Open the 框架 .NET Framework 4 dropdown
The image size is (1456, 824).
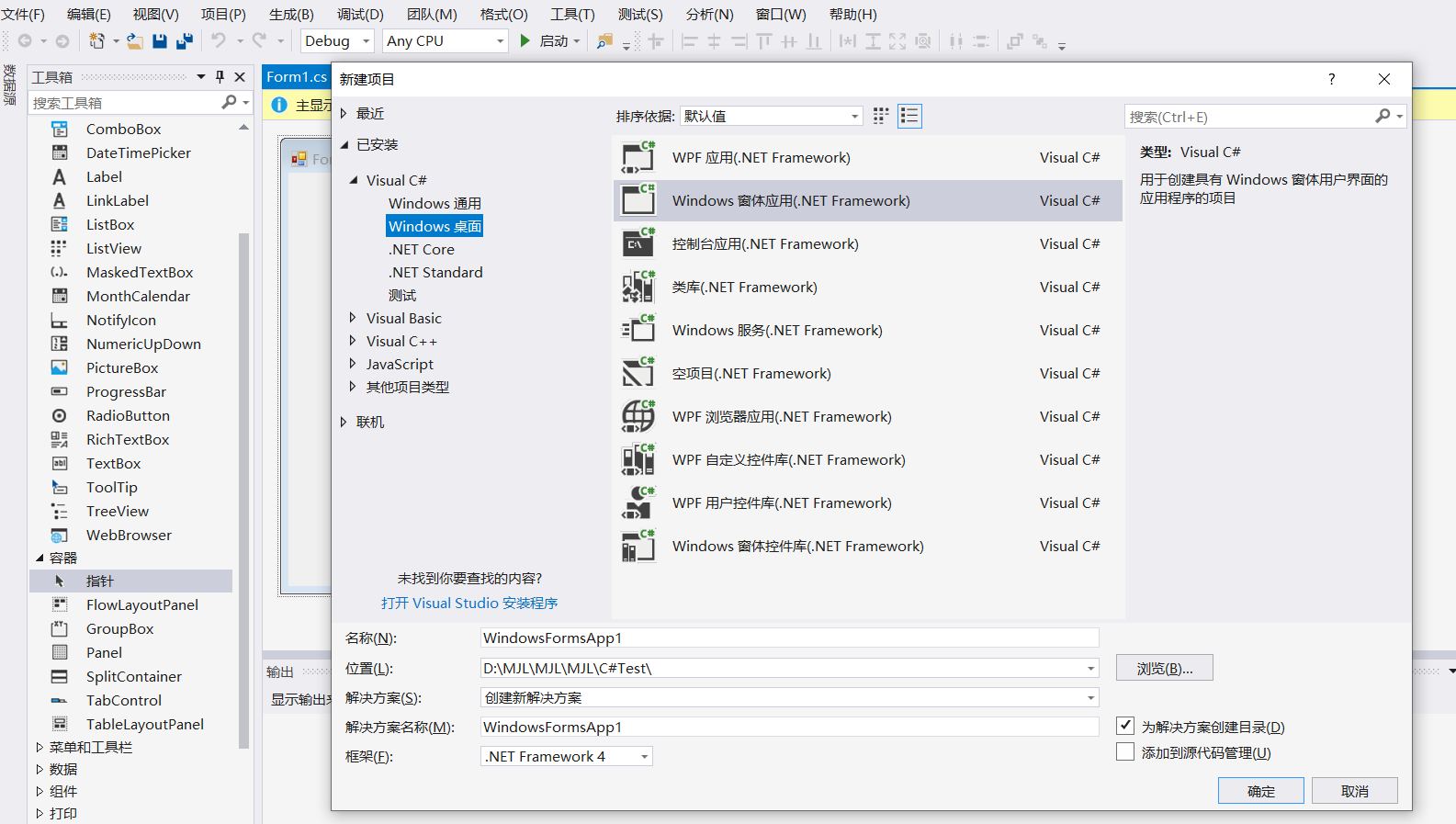[645, 756]
